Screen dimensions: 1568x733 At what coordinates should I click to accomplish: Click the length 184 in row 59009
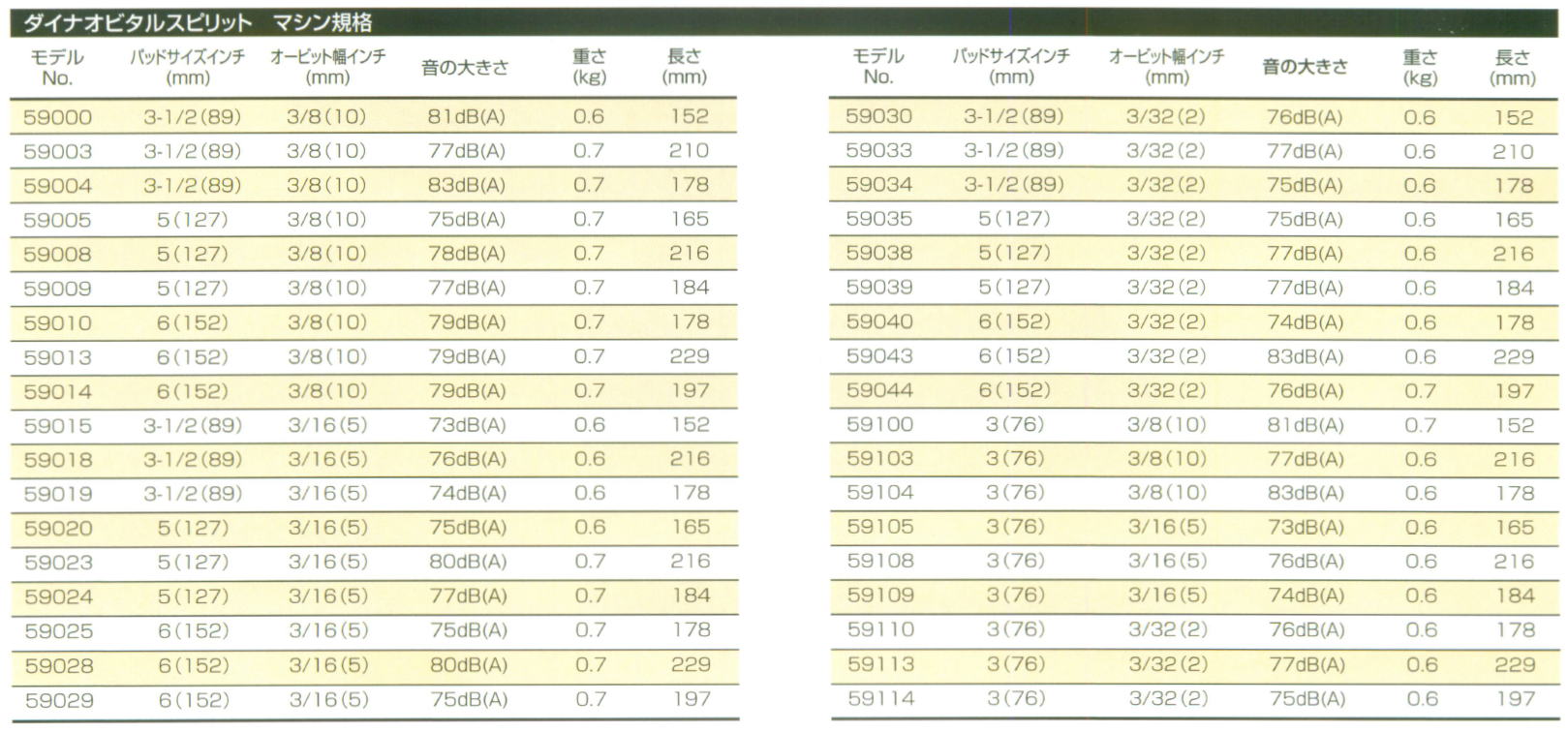point(689,288)
